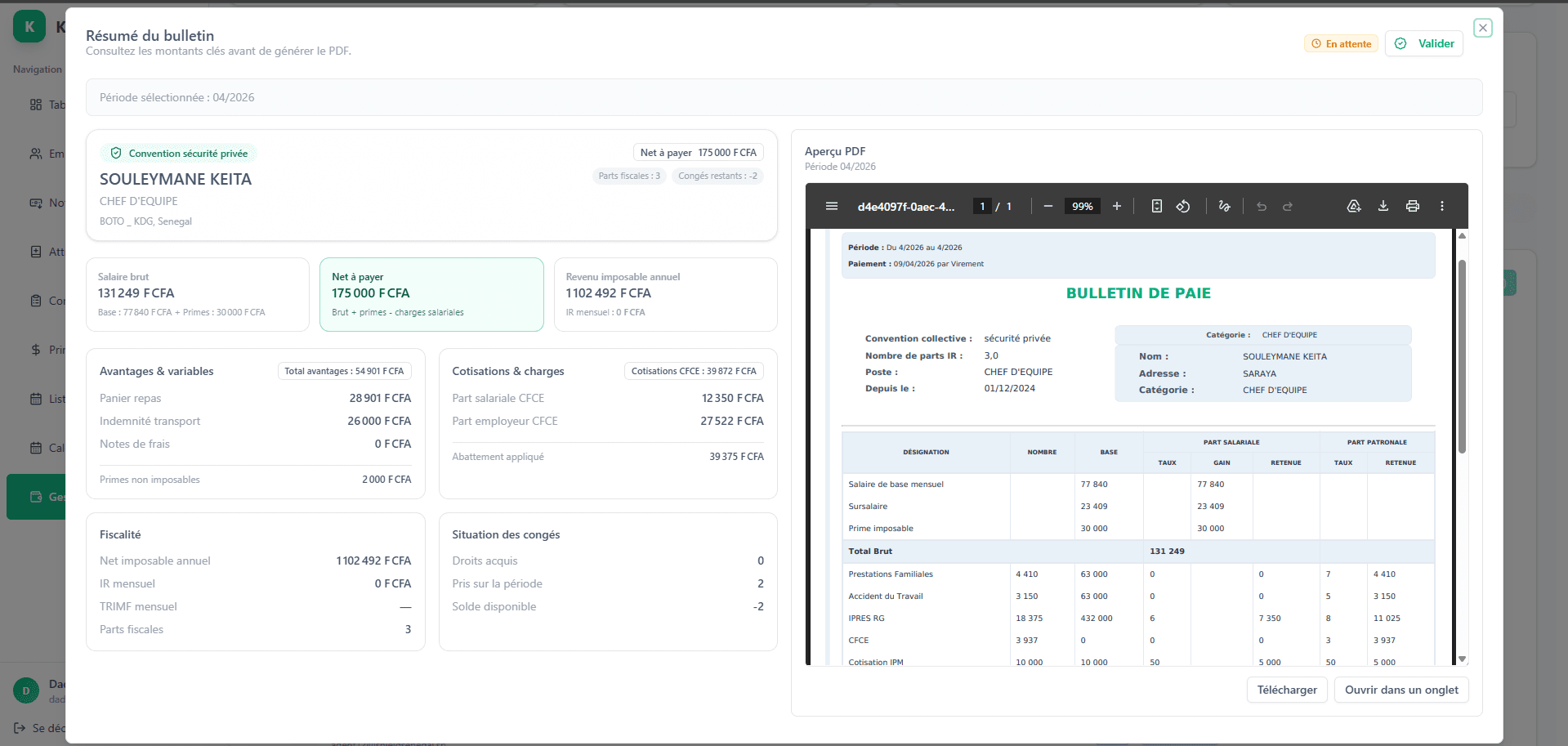Image resolution: width=1568 pixels, height=746 pixels.
Task: Zoom in the PDF preview
Action: click(1117, 206)
